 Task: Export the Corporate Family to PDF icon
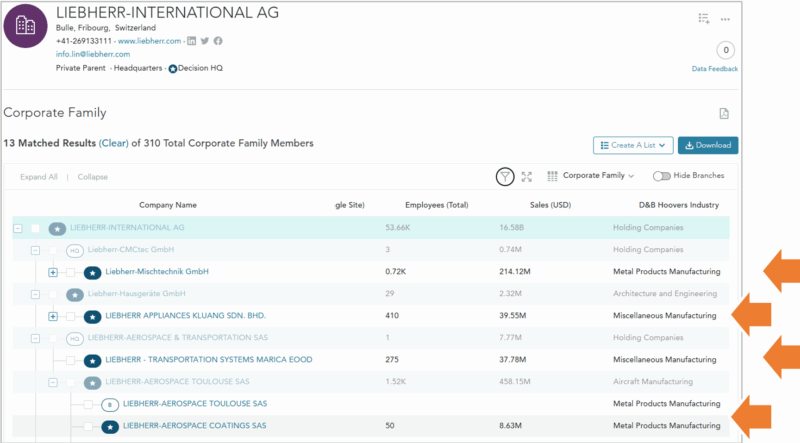724,113
